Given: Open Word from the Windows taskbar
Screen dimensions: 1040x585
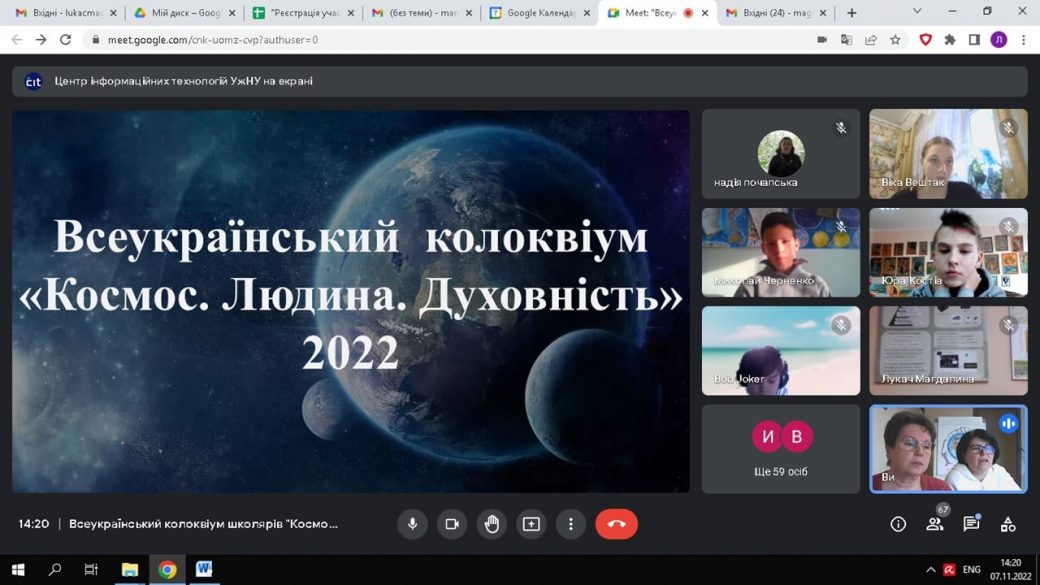Looking at the screenshot, I should coord(204,569).
